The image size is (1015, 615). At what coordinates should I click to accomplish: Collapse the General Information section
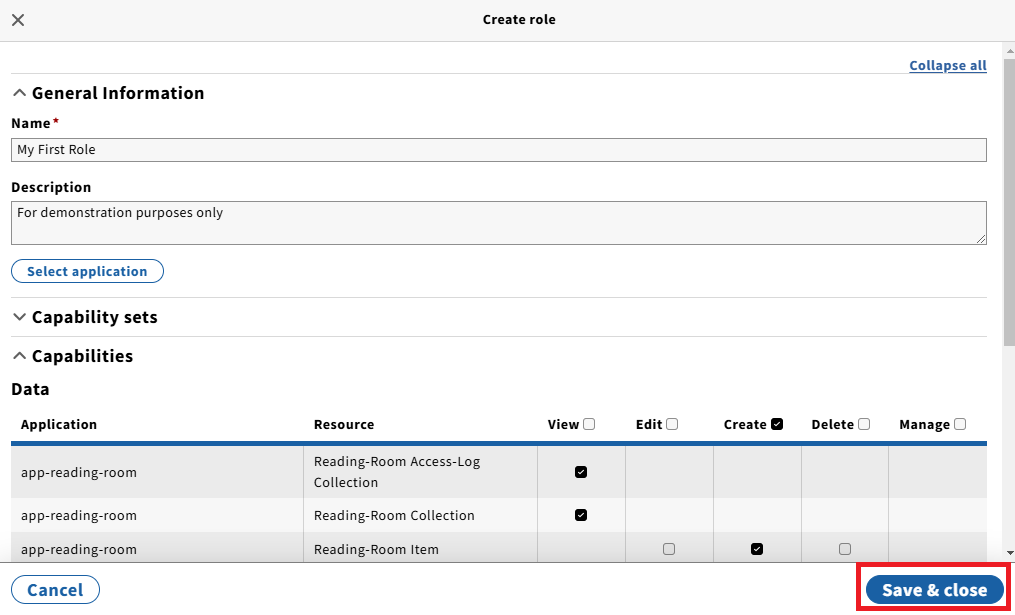click(x=108, y=93)
